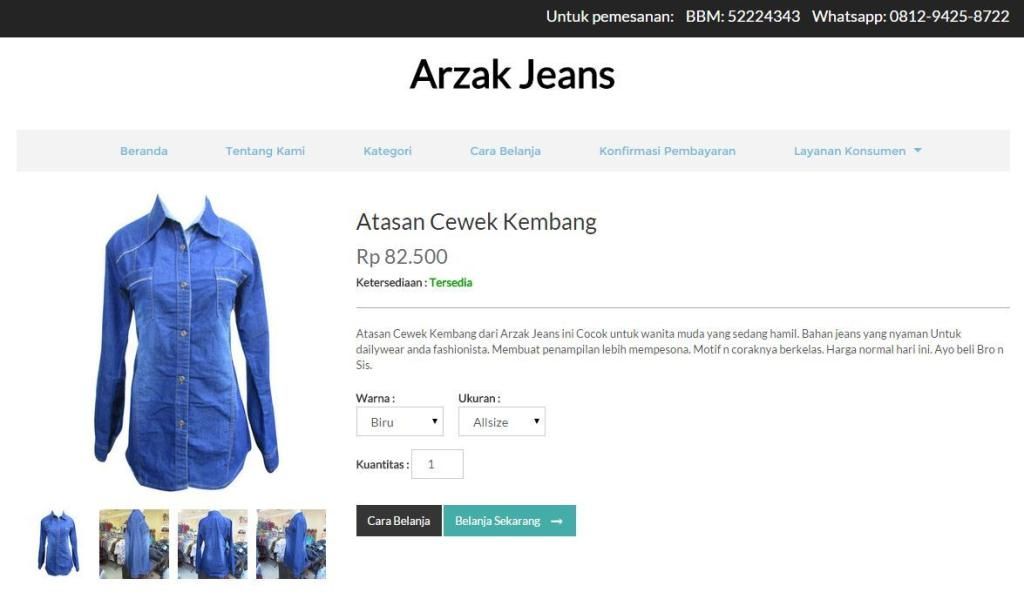1024x599 pixels.
Task: Select the fourth thumbnail with side view
Action: pos(291,544)
